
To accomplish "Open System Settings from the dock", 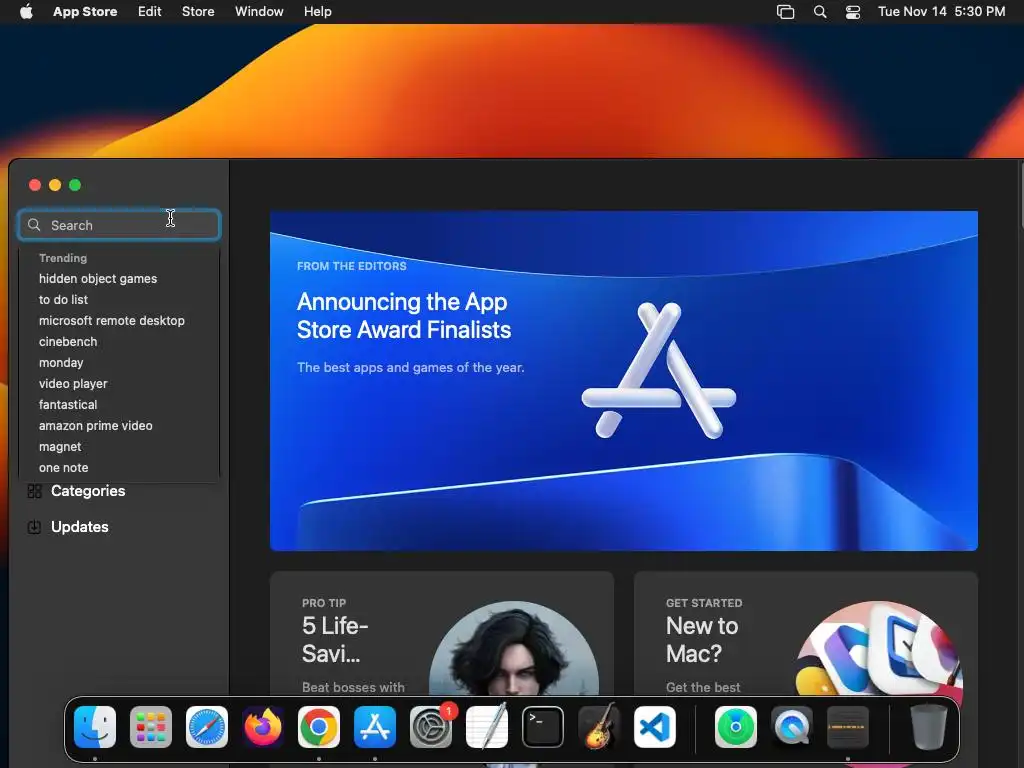I will 431,727.
